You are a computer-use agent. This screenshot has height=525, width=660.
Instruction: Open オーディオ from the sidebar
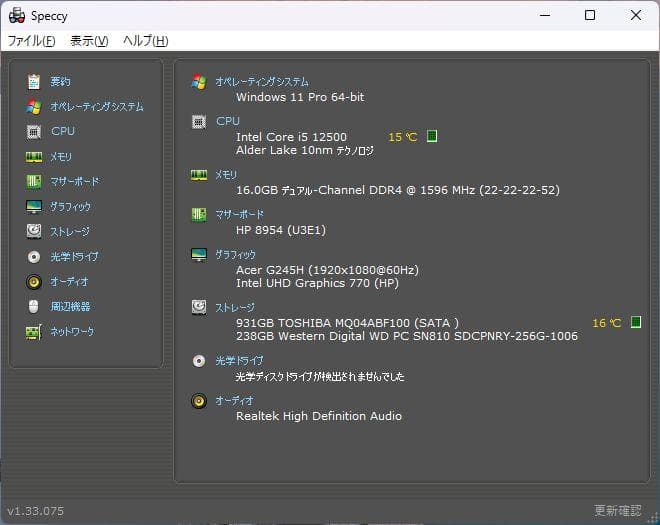[x=69, y=281]
